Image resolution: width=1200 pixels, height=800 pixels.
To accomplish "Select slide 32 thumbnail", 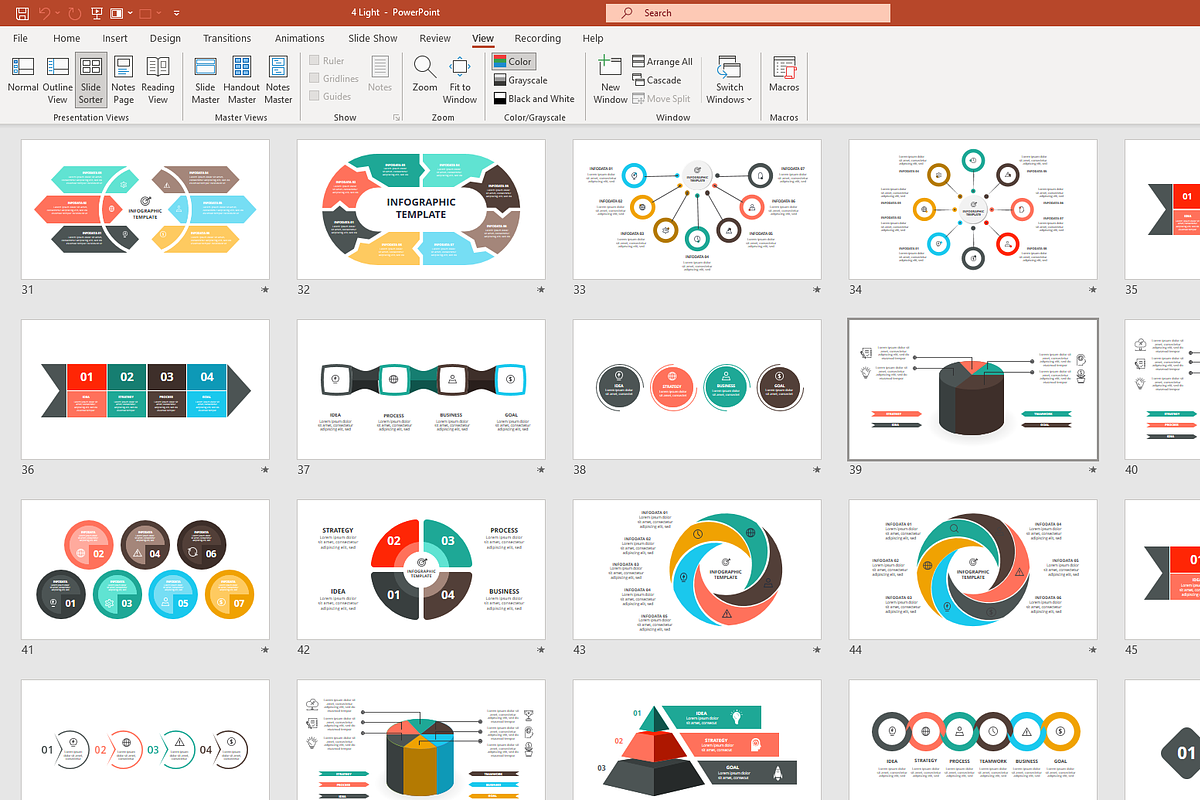I will pos(421,209).
